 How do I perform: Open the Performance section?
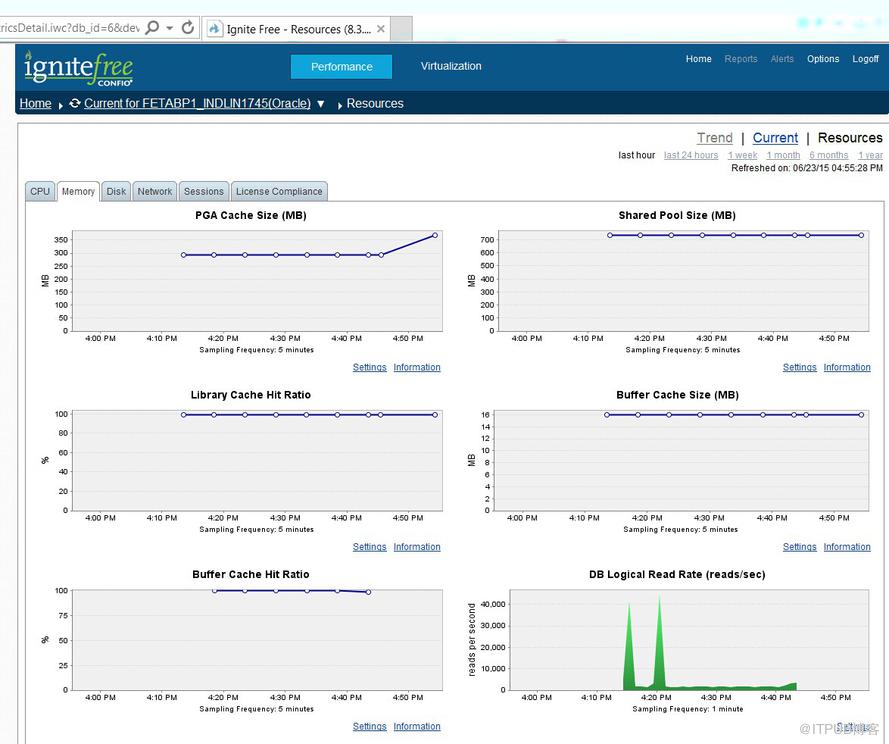coord(341,66)
